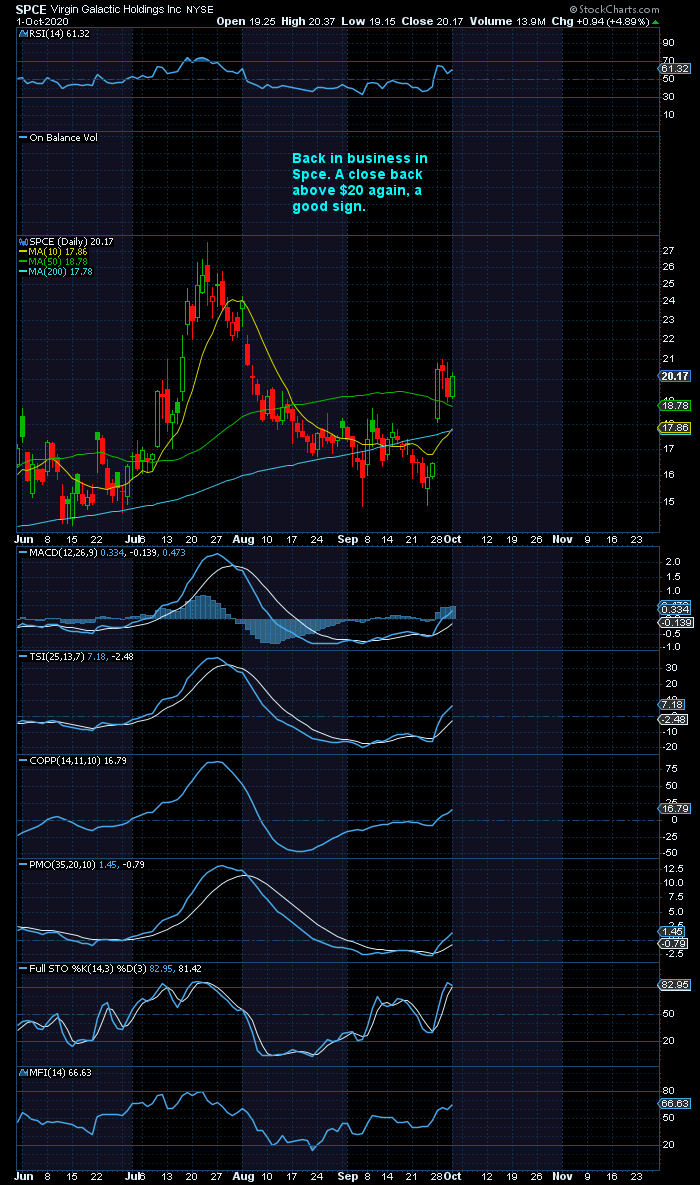Select the High 20.37 value
Viewport: 700px width, 1185px height.
click(308, 21)
